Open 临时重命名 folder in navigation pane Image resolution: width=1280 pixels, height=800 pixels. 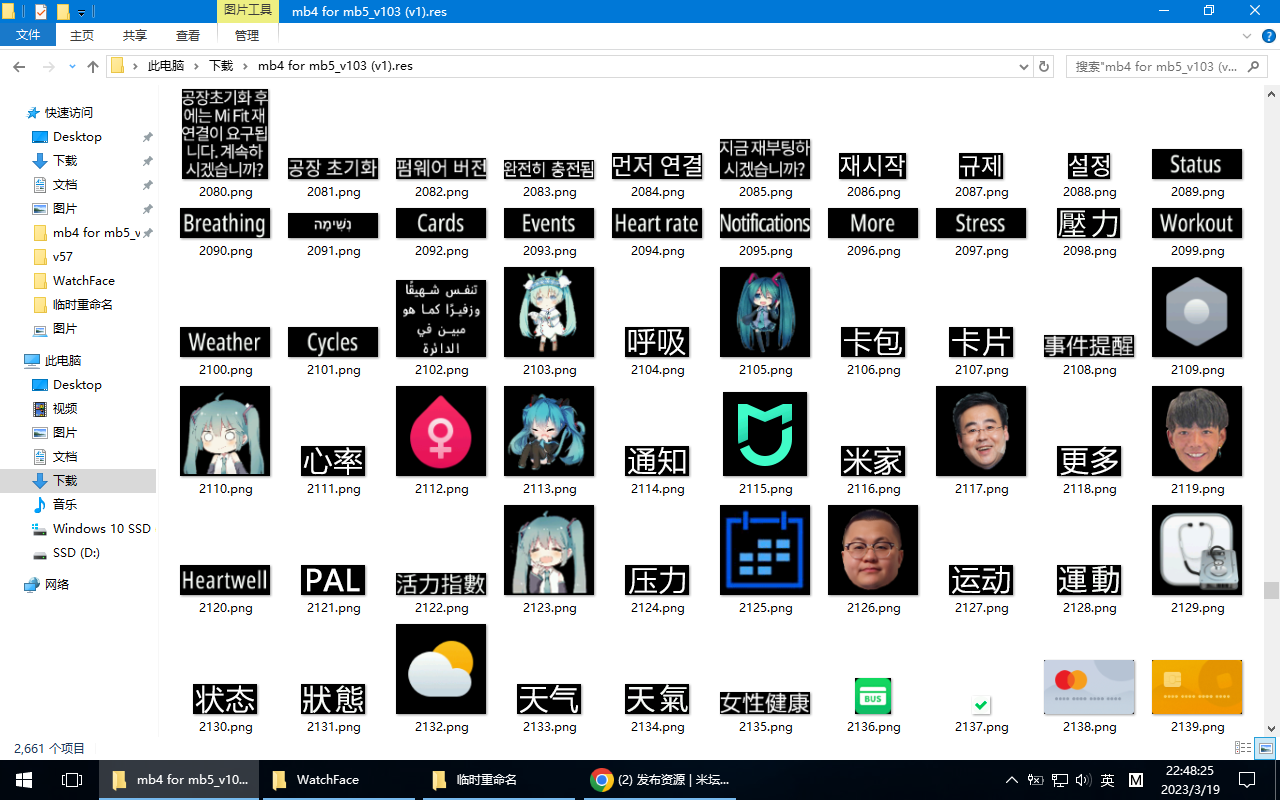pyautogui.click(x=83, y=305)
